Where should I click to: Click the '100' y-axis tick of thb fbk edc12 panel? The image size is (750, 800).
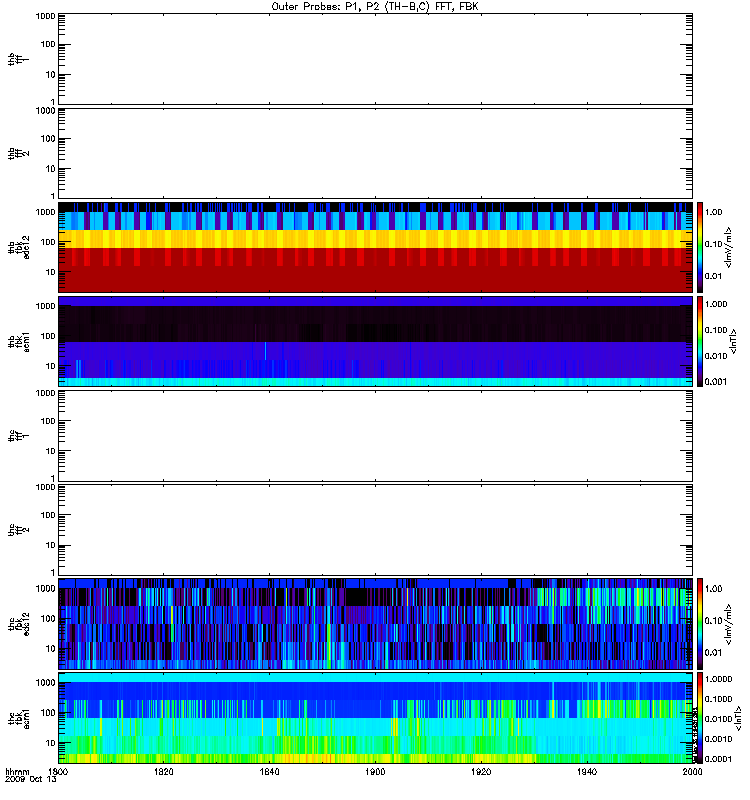48,242
